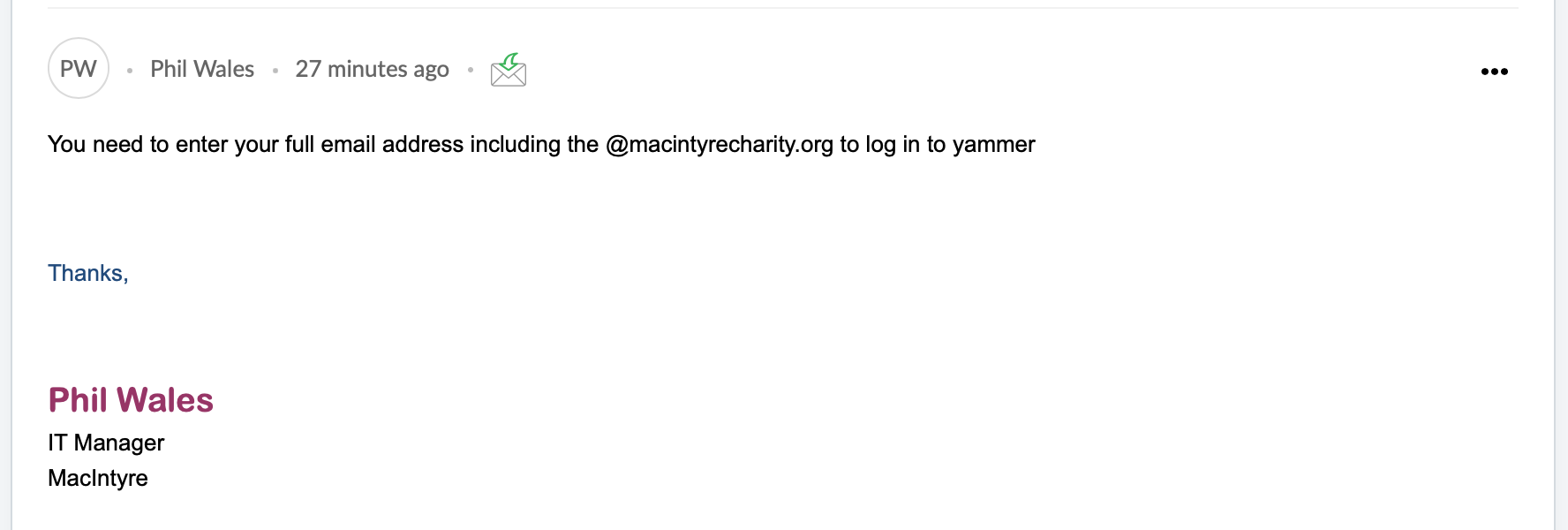1568x530 pixels.
Task: Click the "MacIntyre" signature line
Action: tap(98, 478)
